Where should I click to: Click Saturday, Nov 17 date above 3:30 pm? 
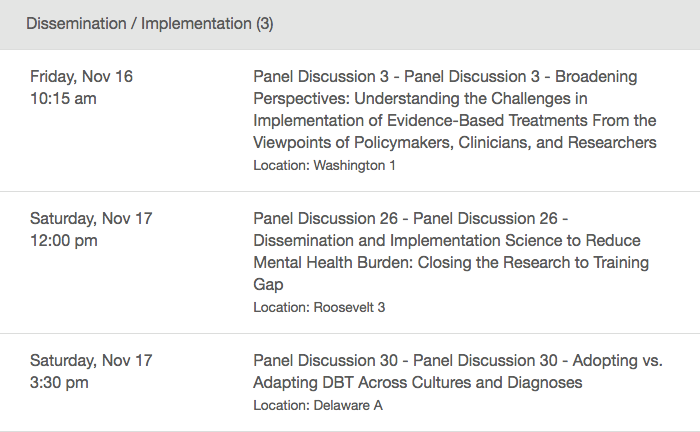pos(91,361)
